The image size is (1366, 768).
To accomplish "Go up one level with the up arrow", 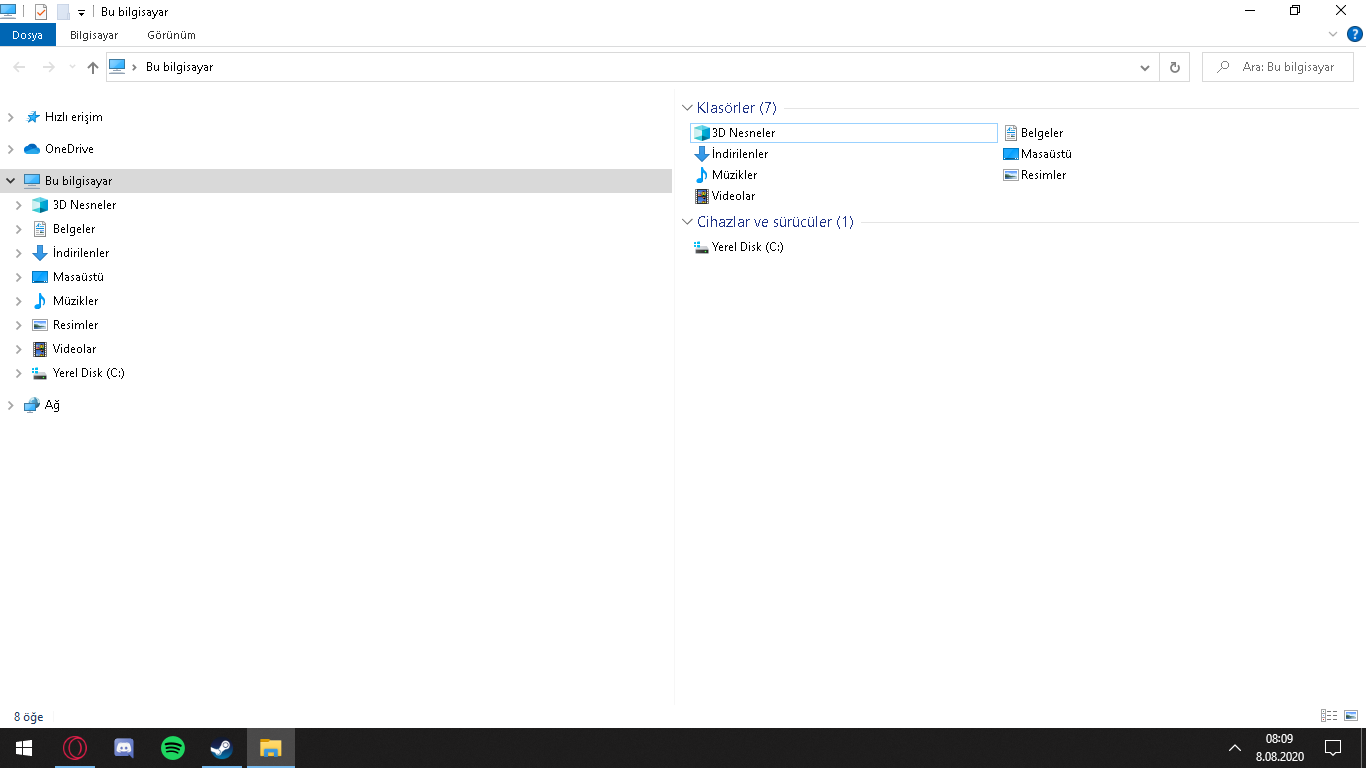I will point(93,67).
